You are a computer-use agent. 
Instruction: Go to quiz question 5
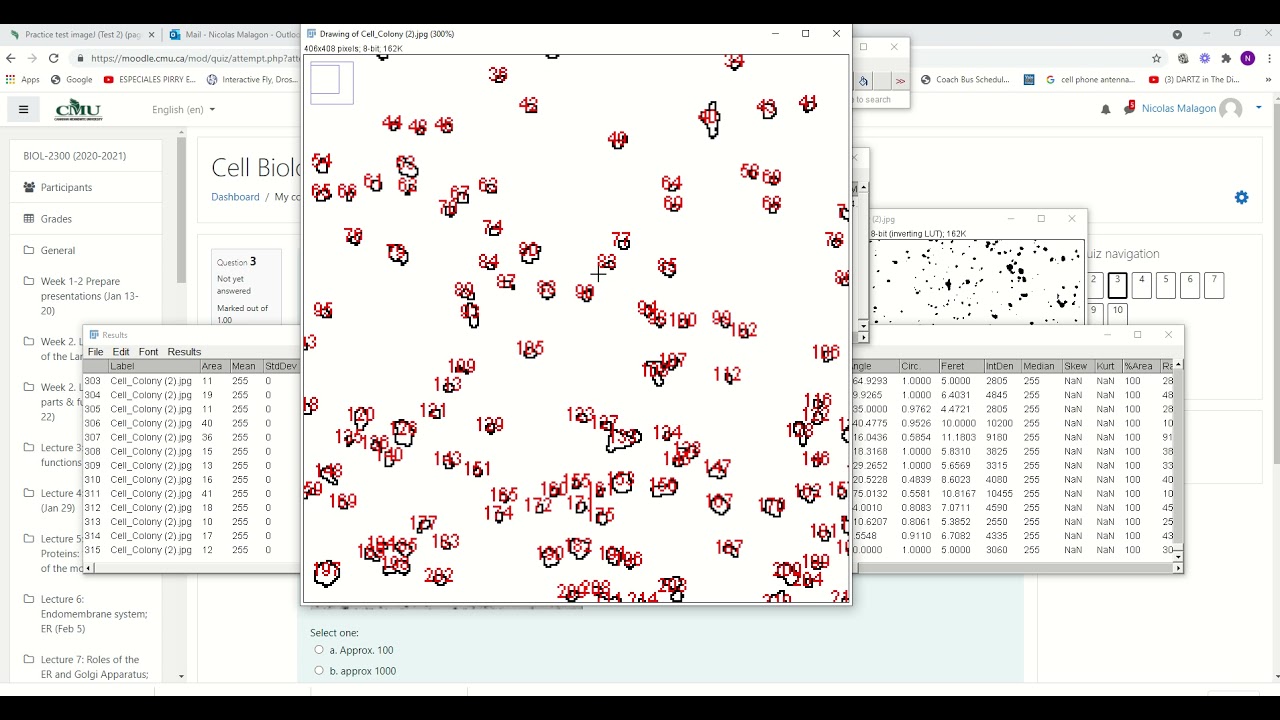tap(1165, 285)
